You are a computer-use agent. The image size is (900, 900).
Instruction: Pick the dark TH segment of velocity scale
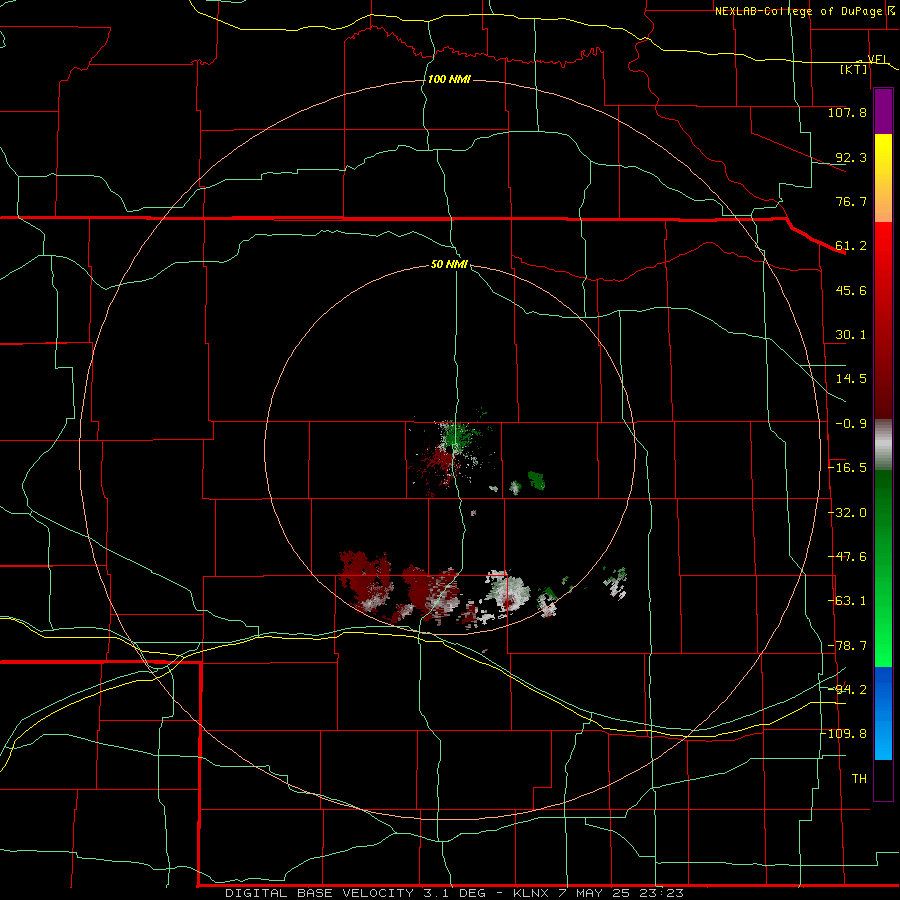(x=883, y=779)
